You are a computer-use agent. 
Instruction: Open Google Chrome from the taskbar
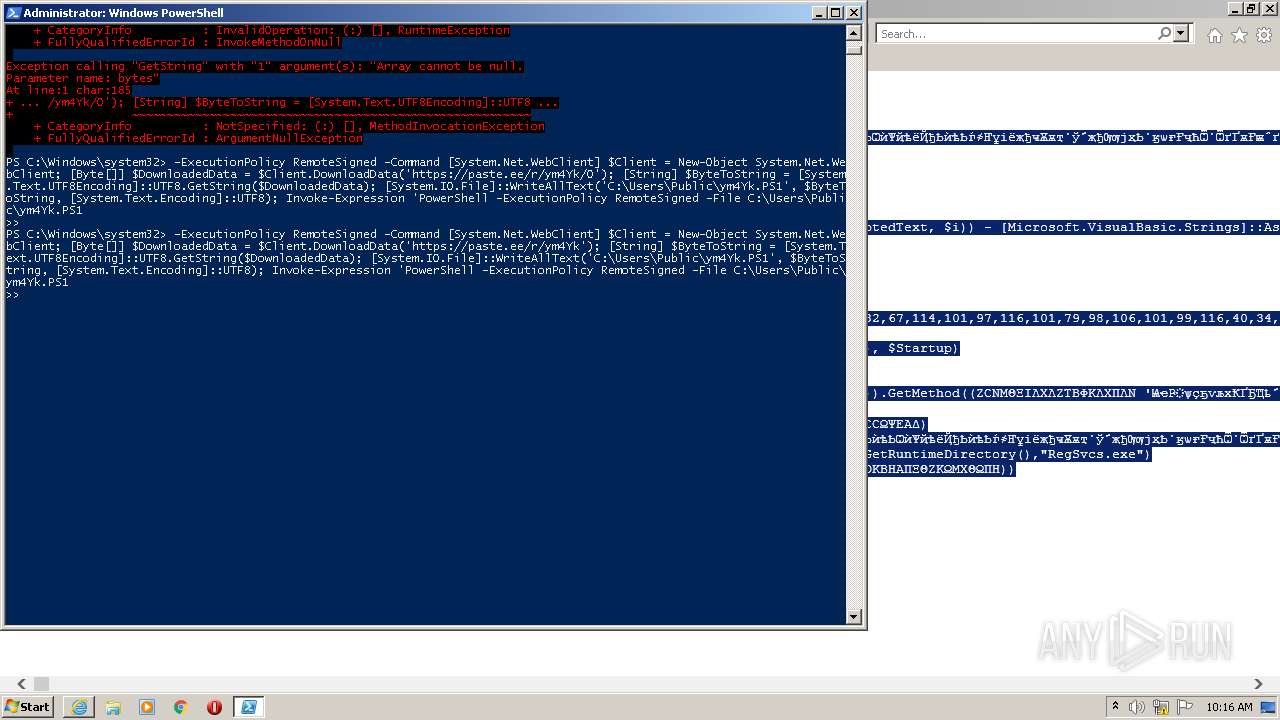[181, 707]
